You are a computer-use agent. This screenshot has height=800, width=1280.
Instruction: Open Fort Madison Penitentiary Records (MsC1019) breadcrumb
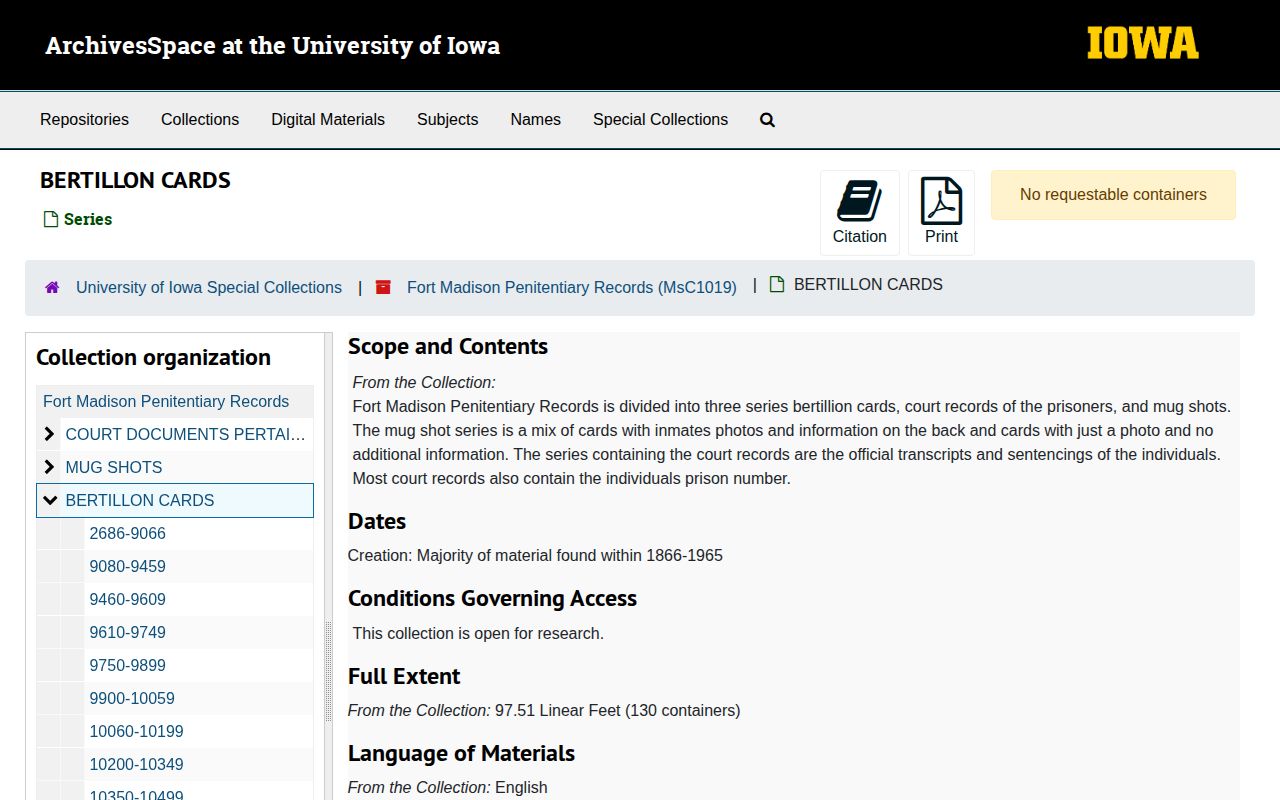tap(572, 287)
